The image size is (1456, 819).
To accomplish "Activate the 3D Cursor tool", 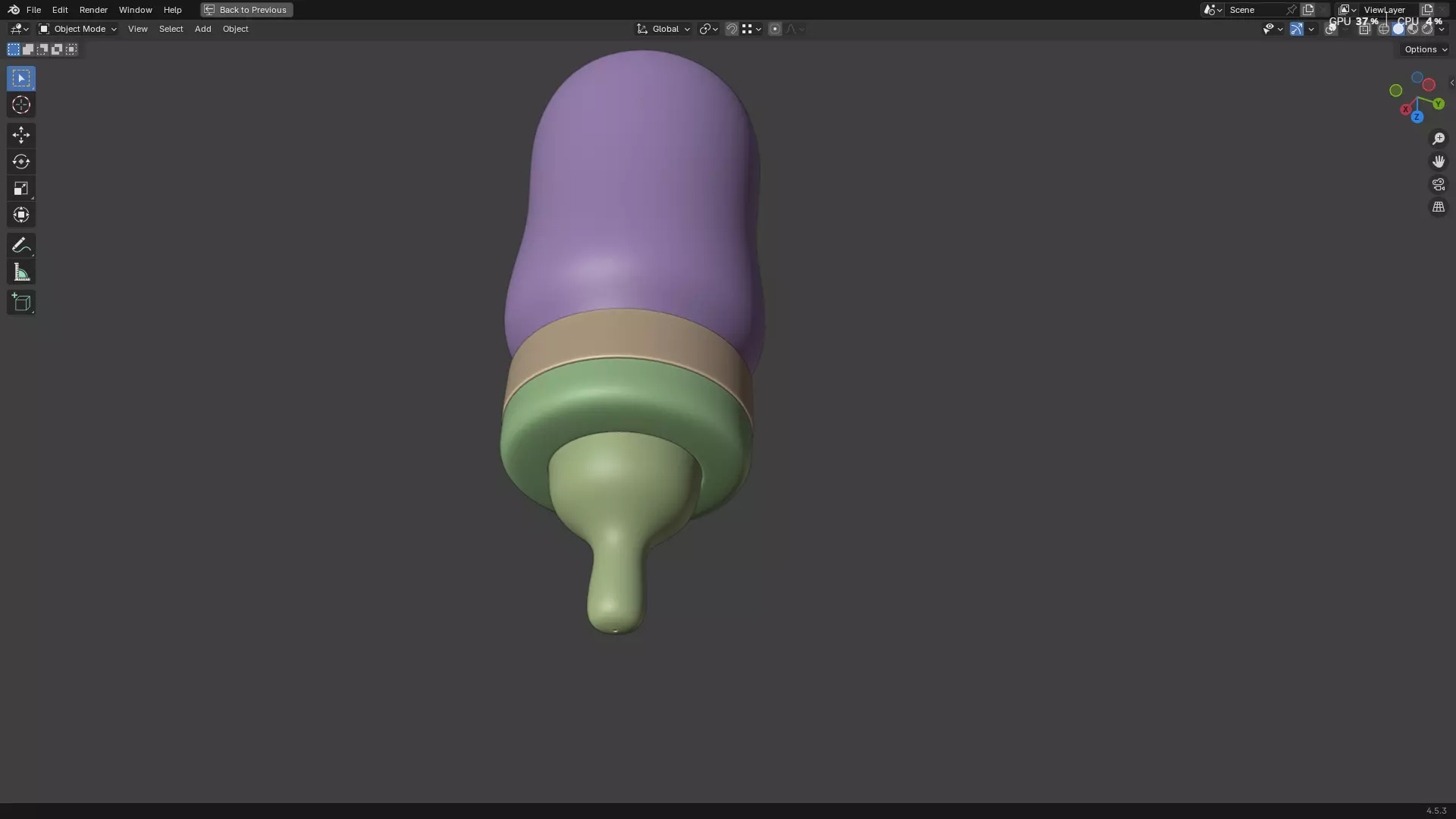I will tap(21, 105).
